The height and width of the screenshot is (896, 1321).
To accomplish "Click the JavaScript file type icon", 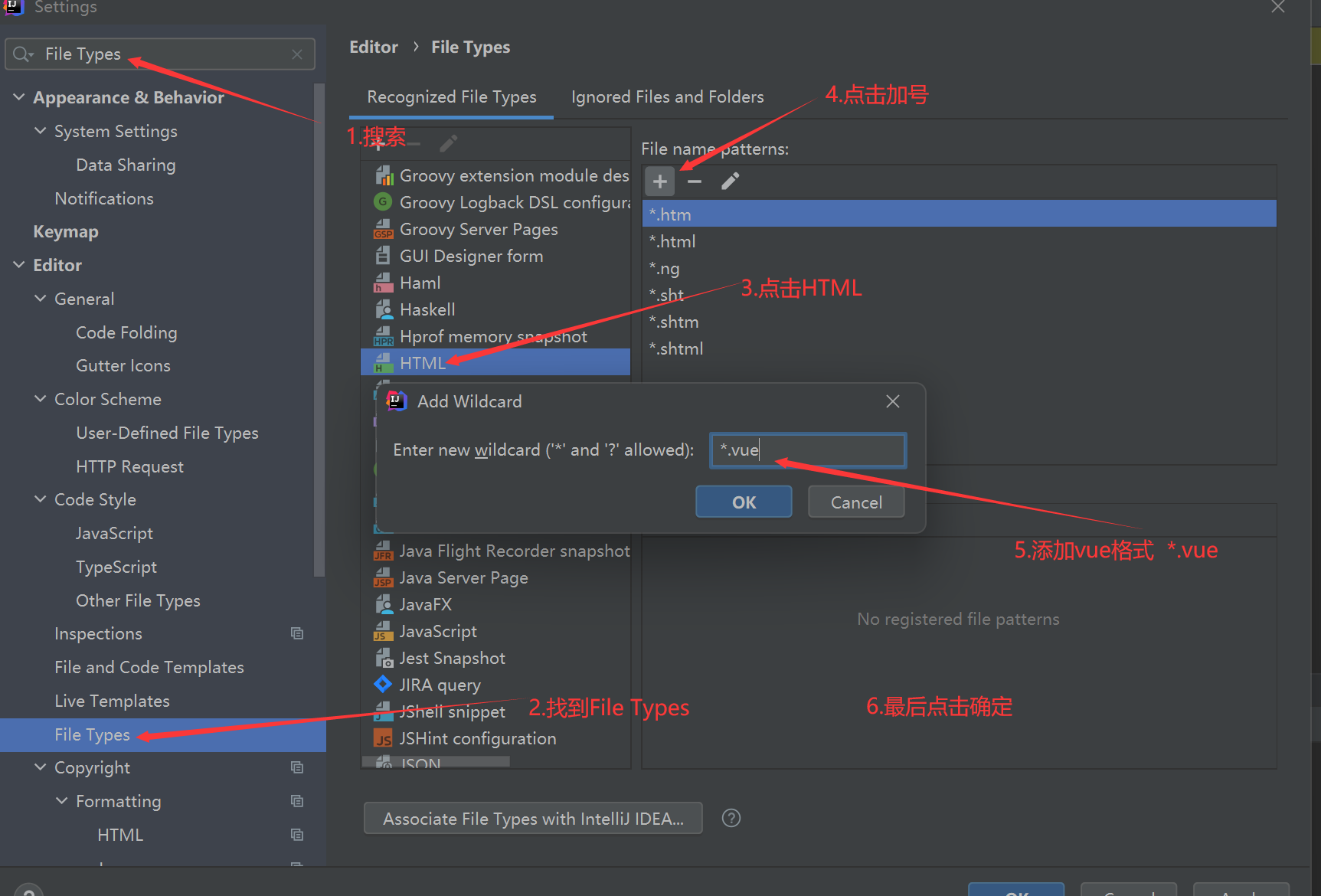I will point(383,631).
